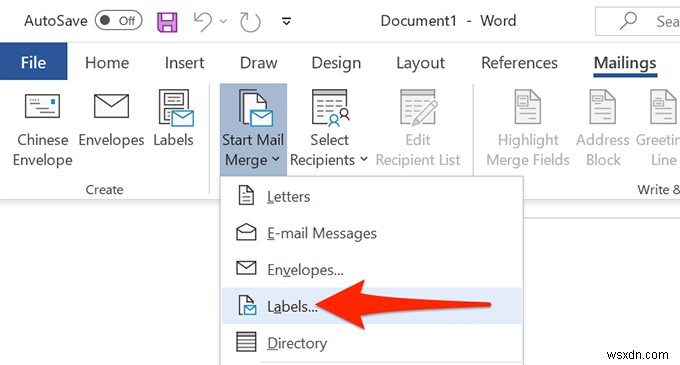Open the Draw tab
The width and height of the screenshot is (680, 365).
[x=258, y=63]
